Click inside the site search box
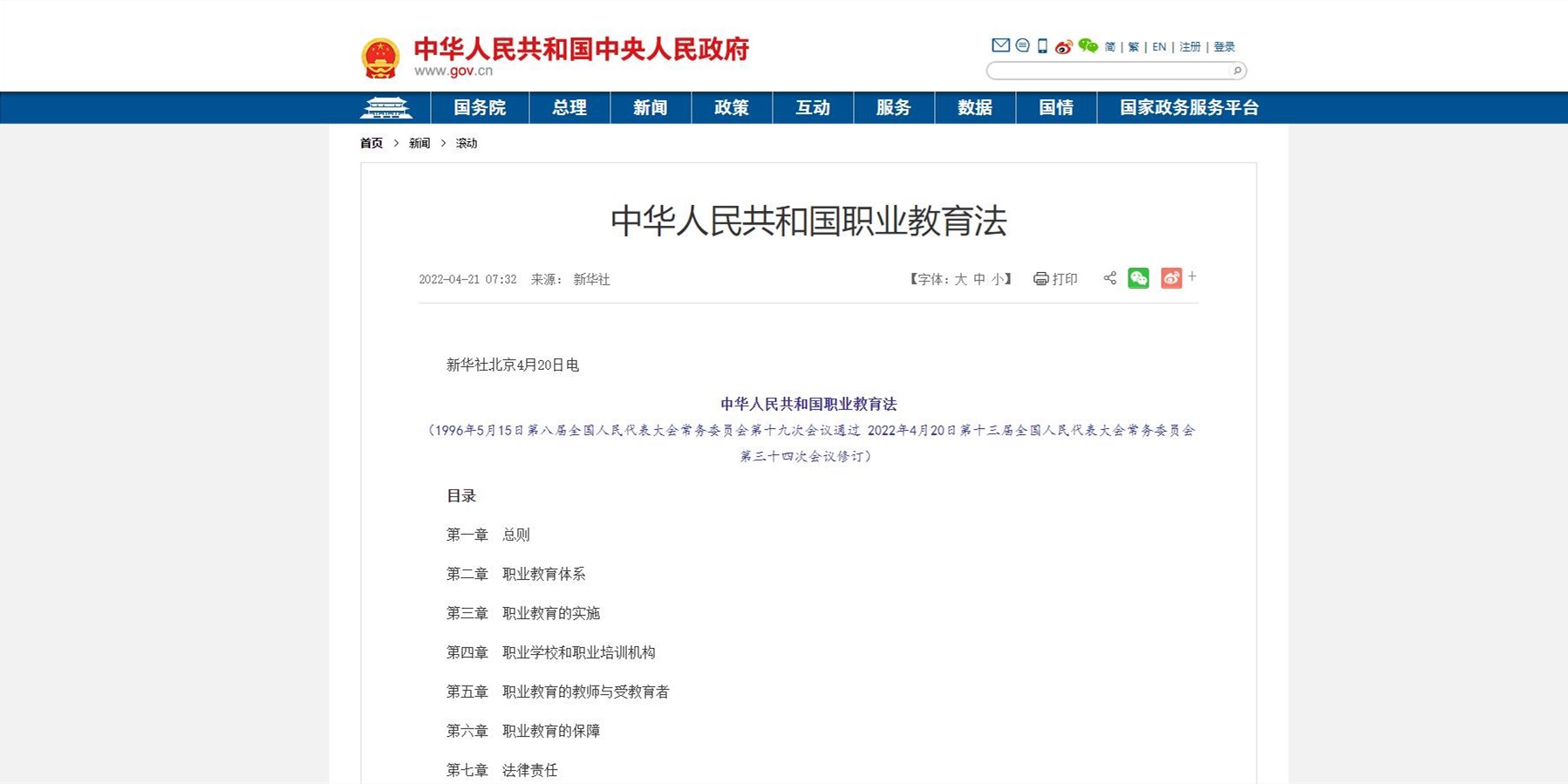This screenshot has width=1568, height=784. 1108,71
